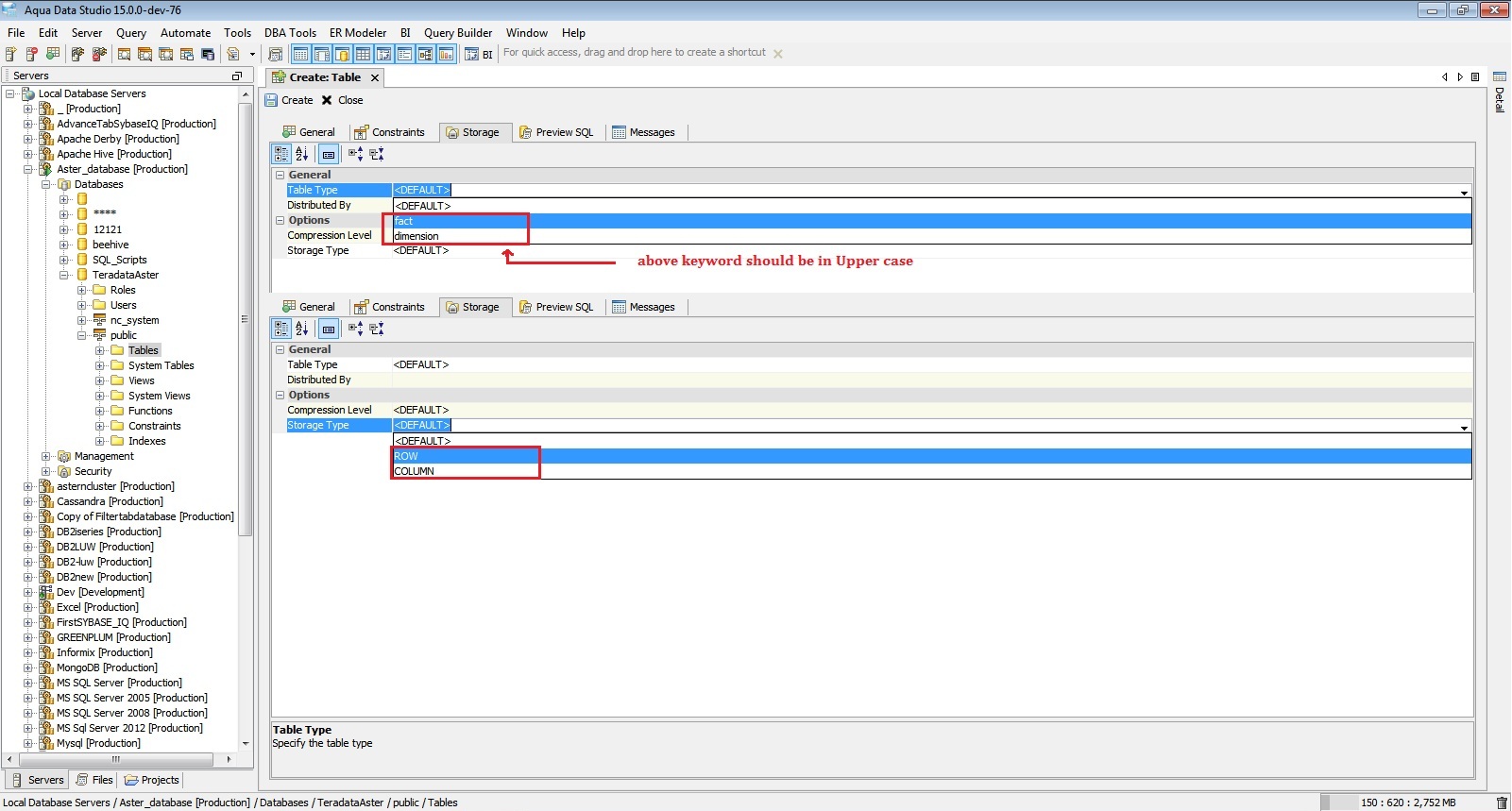1512x811 pixels.
Task: Close the Create: Table tab with its X
Action: 375,77
